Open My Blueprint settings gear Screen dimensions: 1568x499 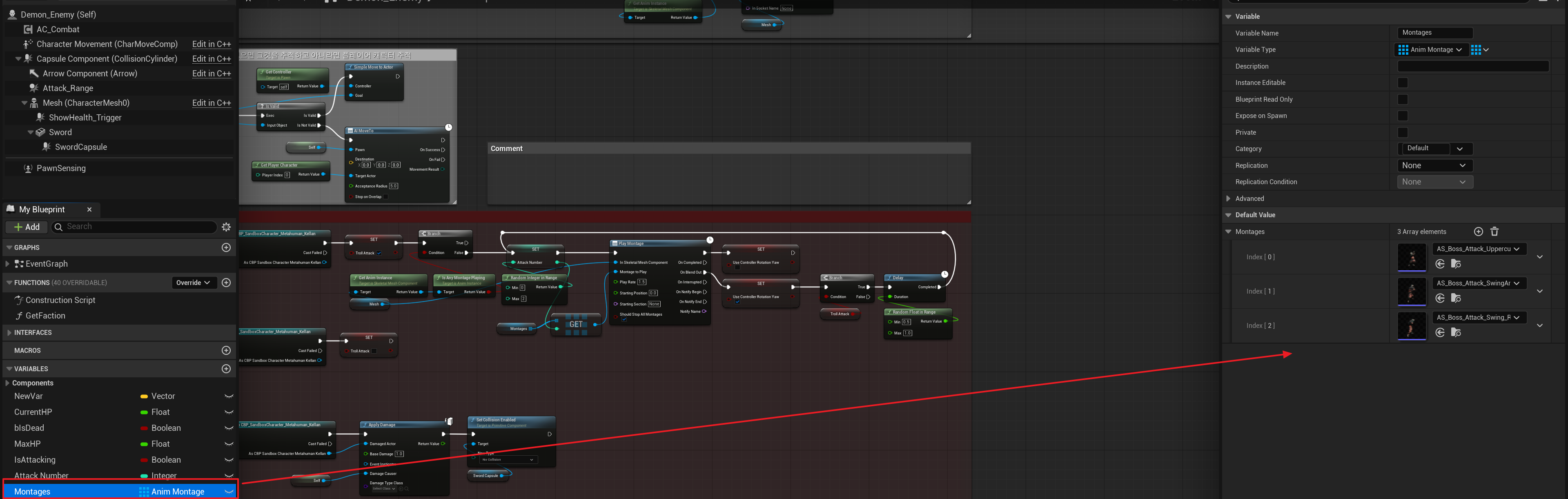[x=226, y=227]
